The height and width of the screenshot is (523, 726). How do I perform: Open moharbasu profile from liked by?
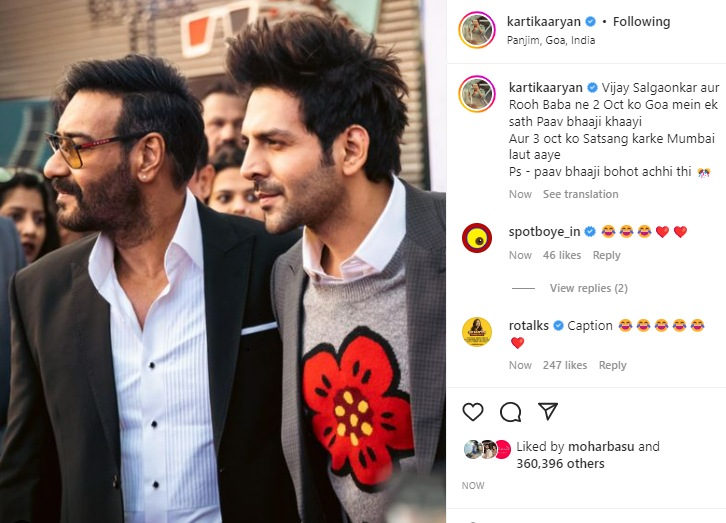coord(601,447)
